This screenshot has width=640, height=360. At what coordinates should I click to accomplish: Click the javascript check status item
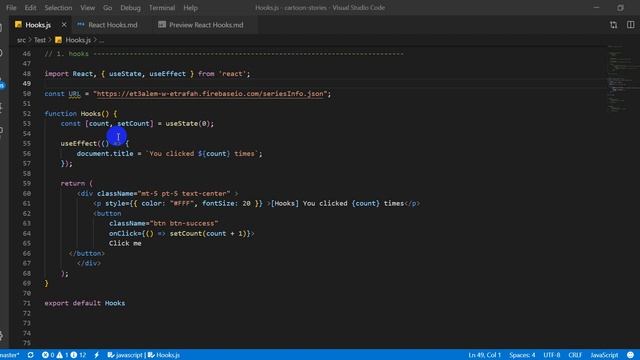125,355
